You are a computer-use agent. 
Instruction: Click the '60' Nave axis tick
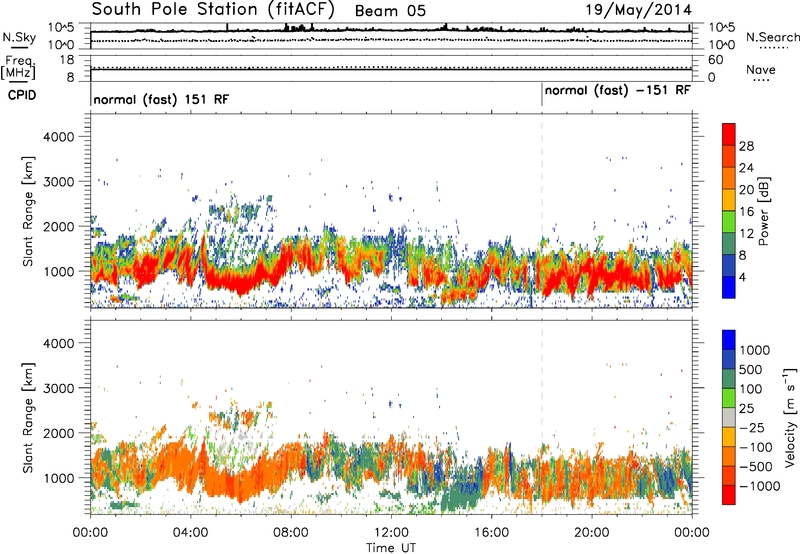[x=715, y=60]
